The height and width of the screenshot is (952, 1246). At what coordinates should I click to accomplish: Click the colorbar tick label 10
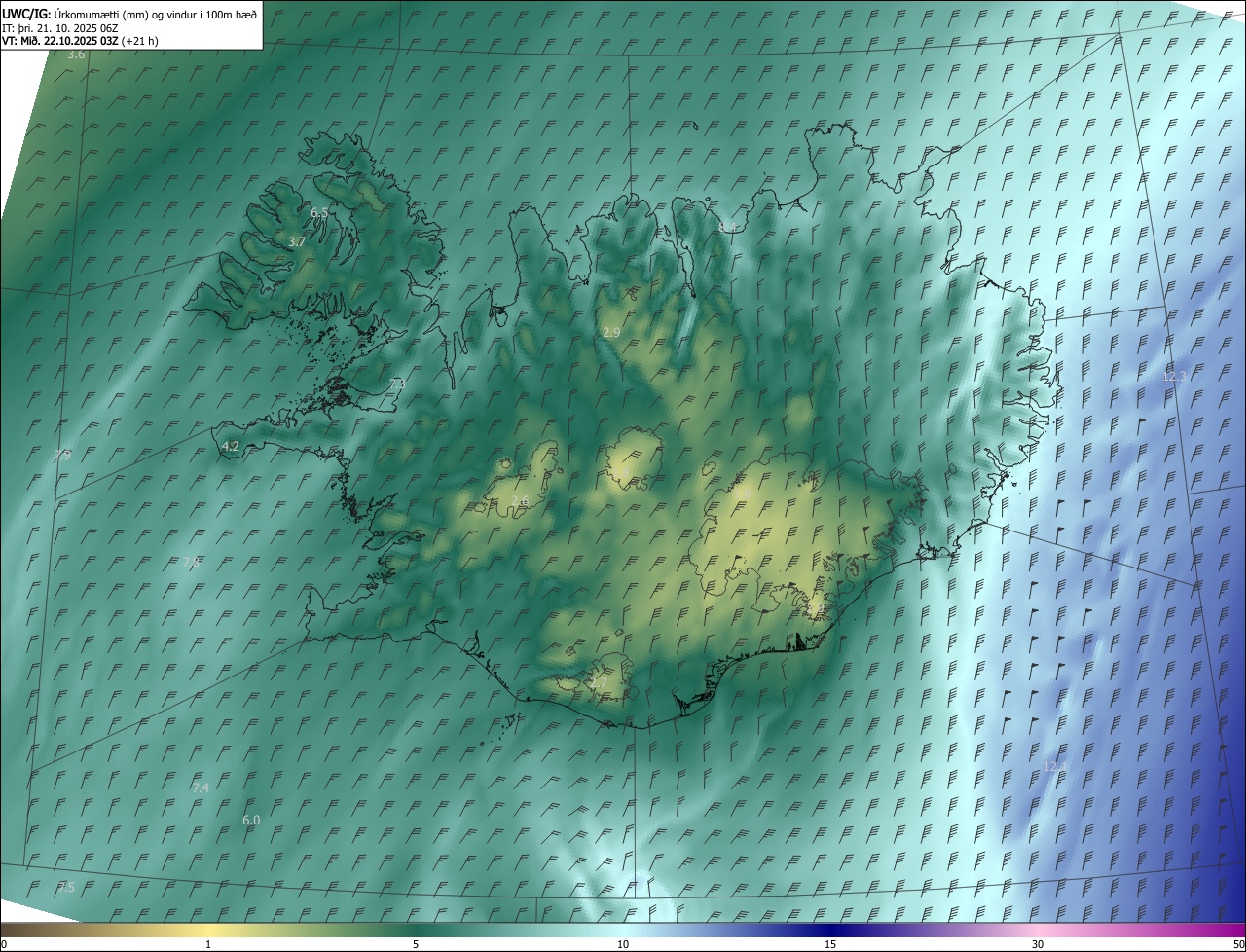tap(623, 945)
